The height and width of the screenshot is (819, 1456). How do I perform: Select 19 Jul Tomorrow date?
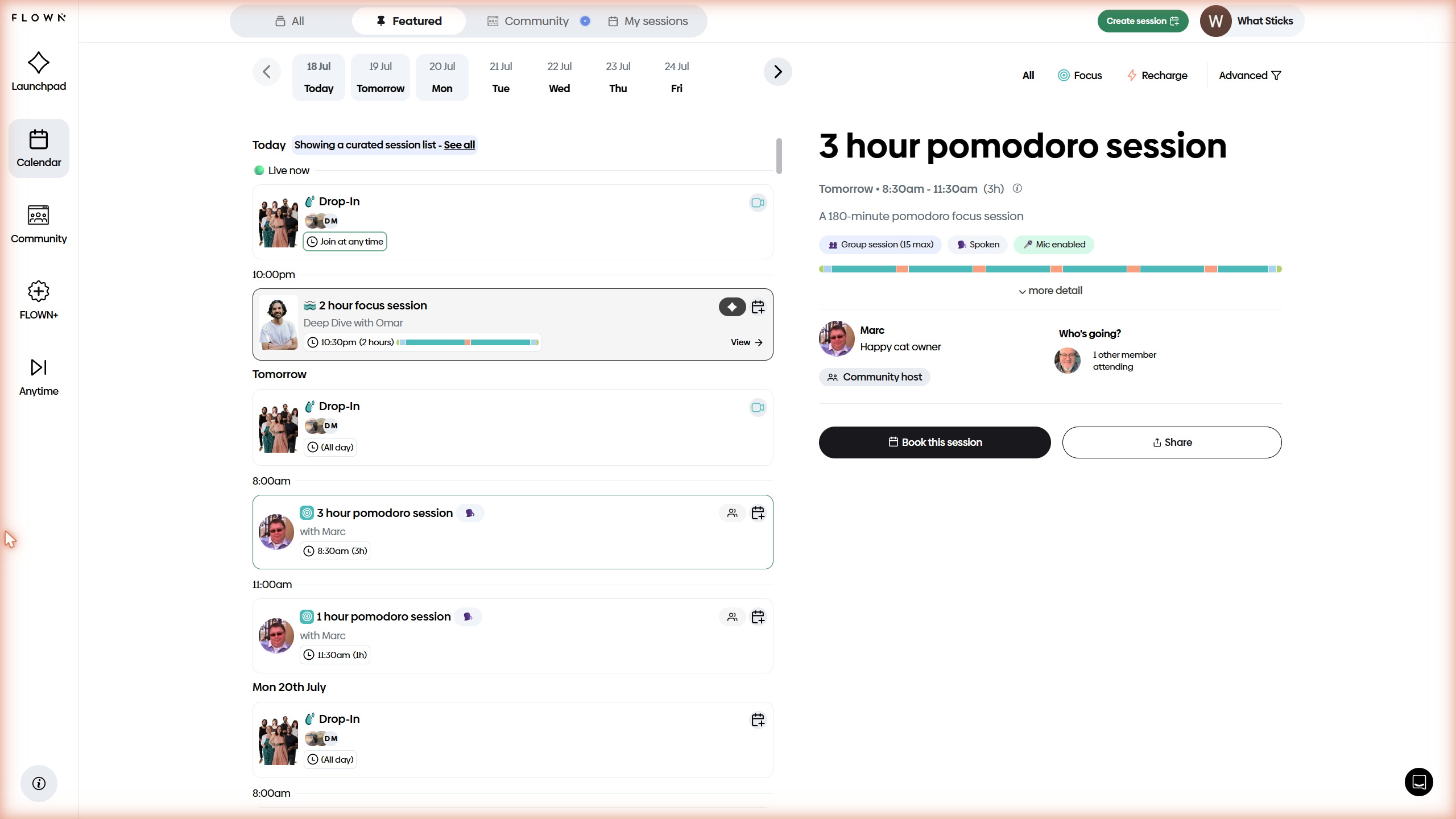(380, 77)
